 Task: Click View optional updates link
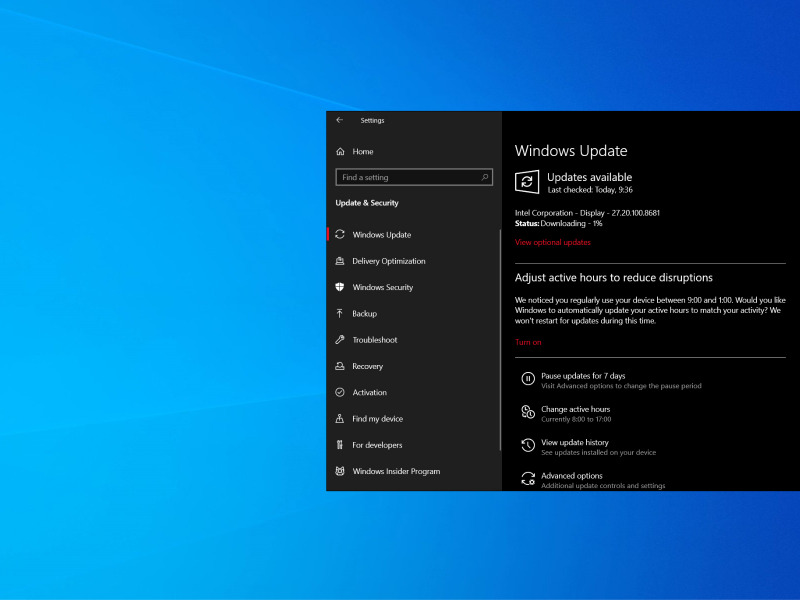pyautogui.click(x=553, y=242)
